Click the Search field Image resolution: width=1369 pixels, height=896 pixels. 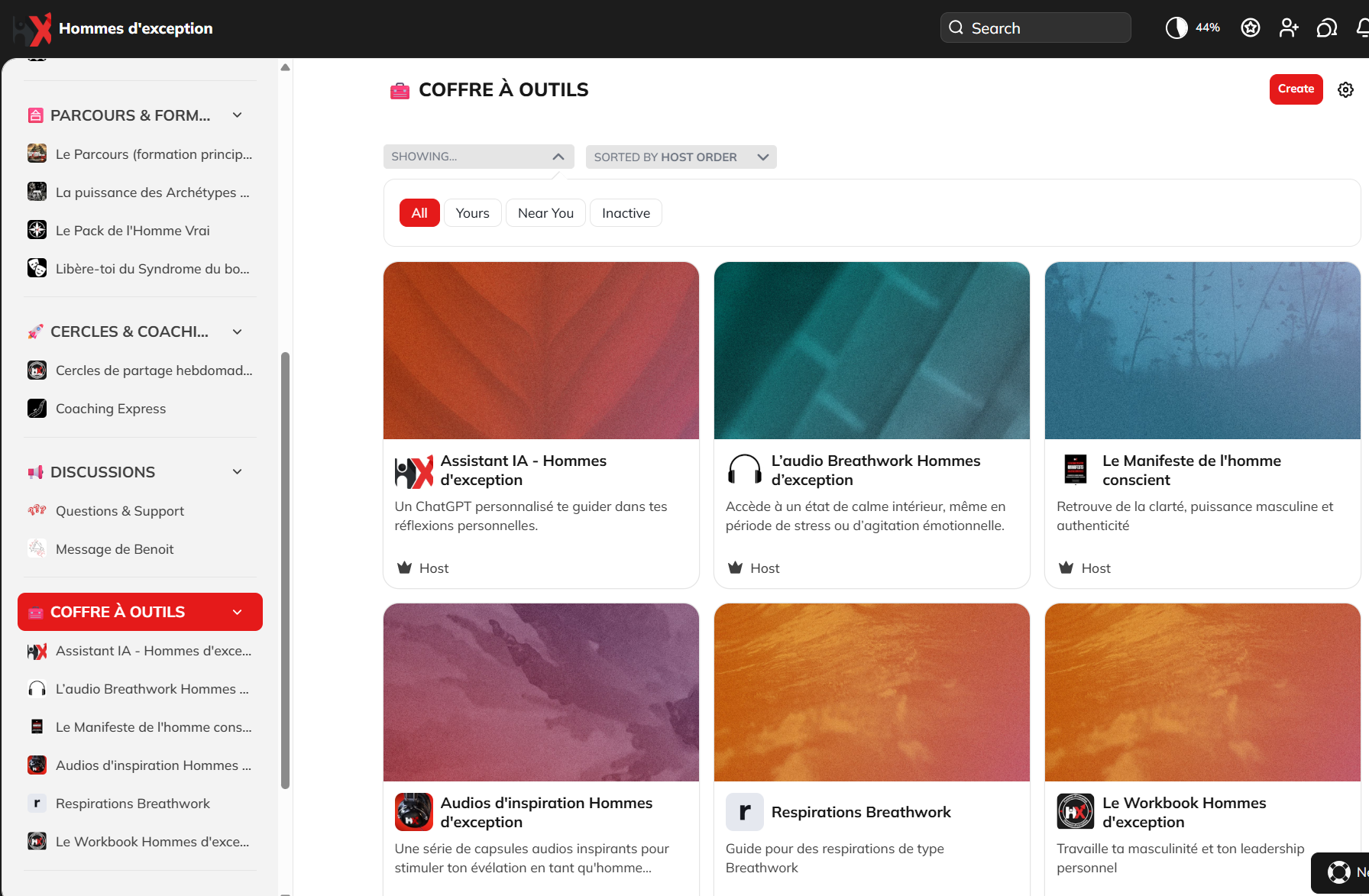(x=1035, y=28)
